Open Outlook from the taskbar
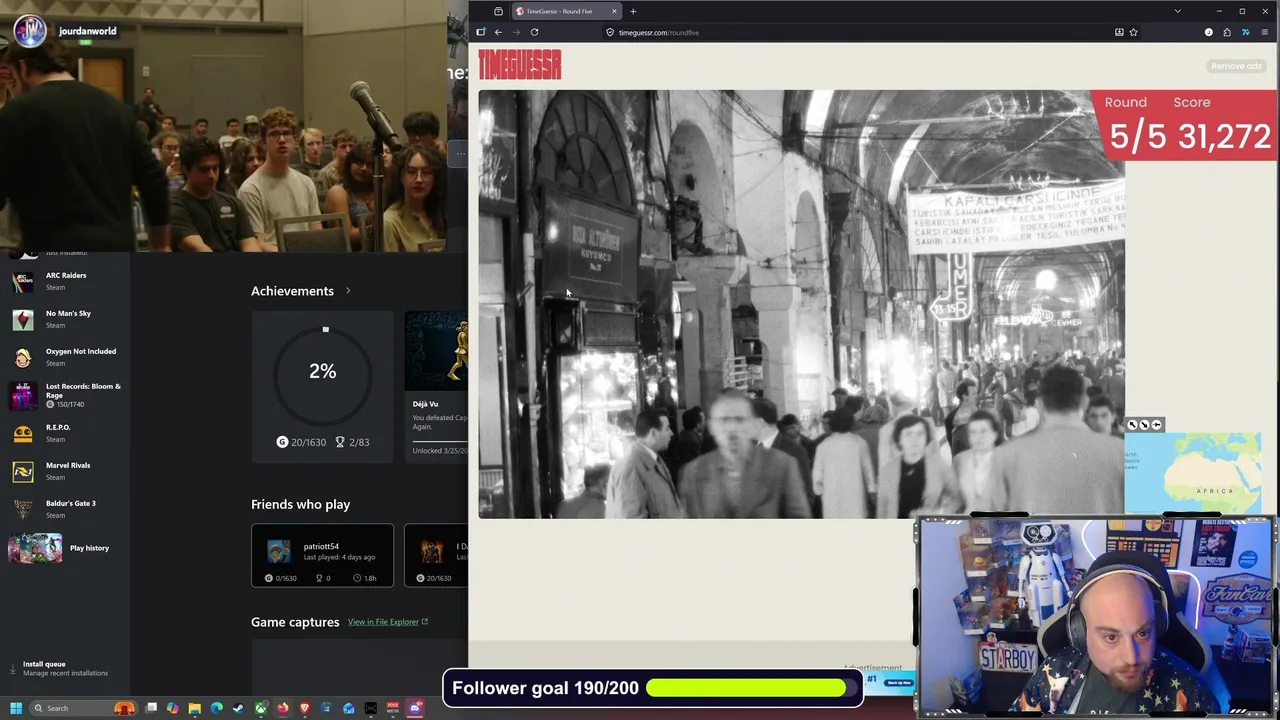The width and height of the screenshot is (1280, 720). (x=348, y=708)
